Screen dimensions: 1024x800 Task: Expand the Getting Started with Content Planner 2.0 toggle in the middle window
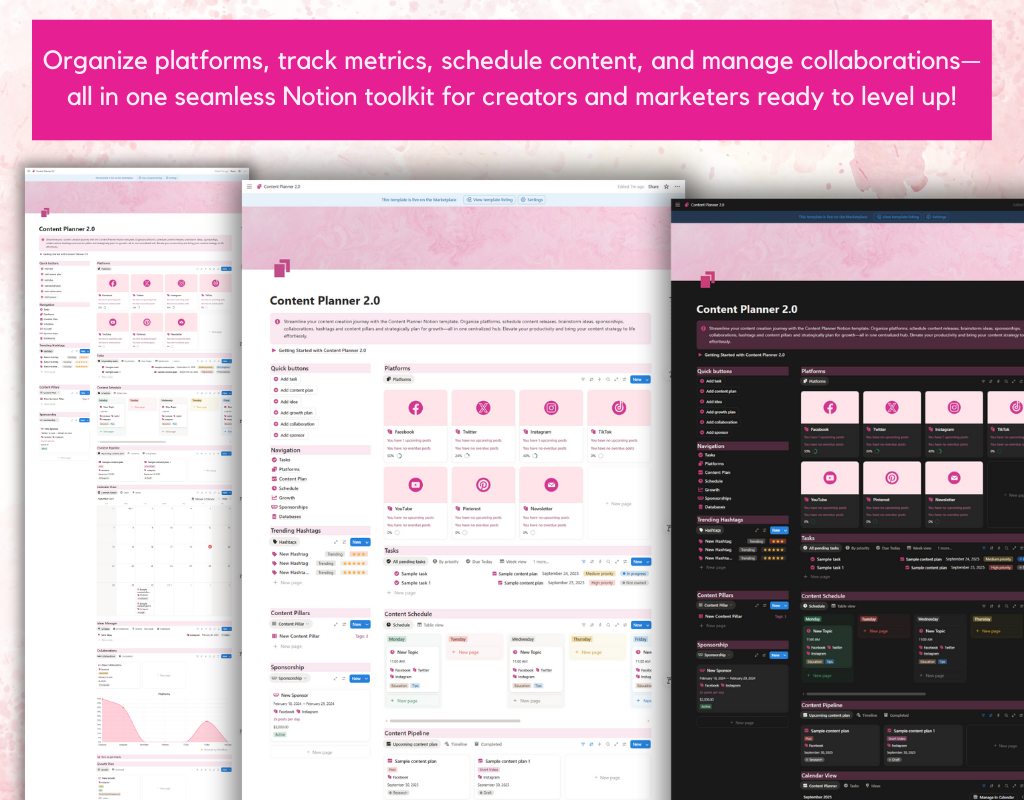pyautogui.click(x=274, y=351)
